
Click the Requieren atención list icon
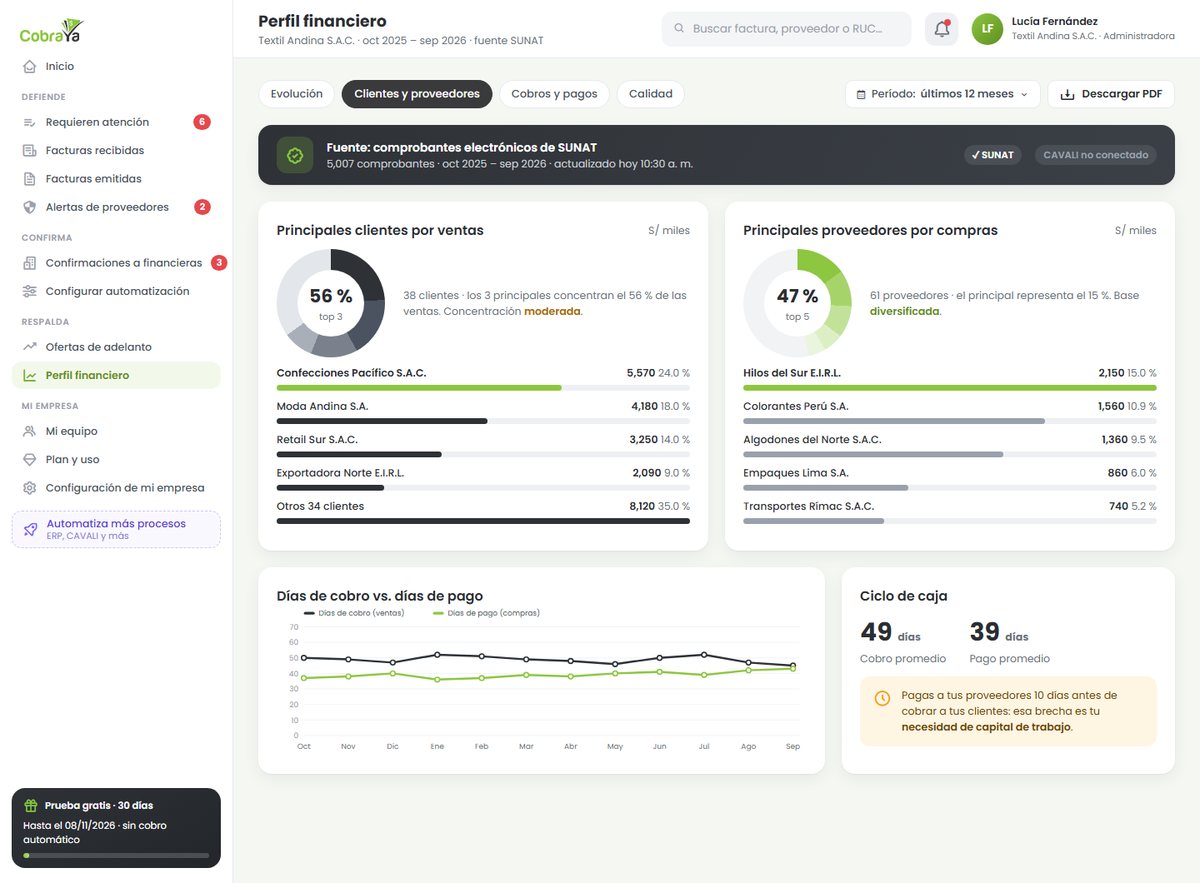[29, 122]
